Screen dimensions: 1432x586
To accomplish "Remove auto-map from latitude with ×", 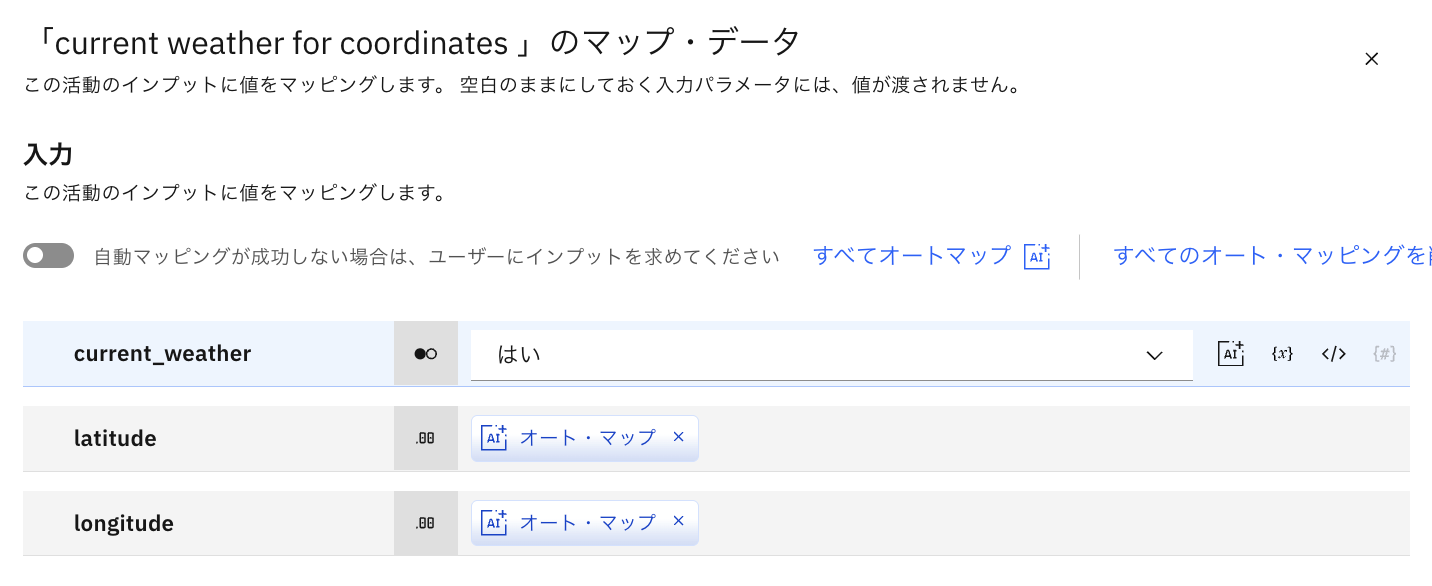I will (x=678, y=437).
